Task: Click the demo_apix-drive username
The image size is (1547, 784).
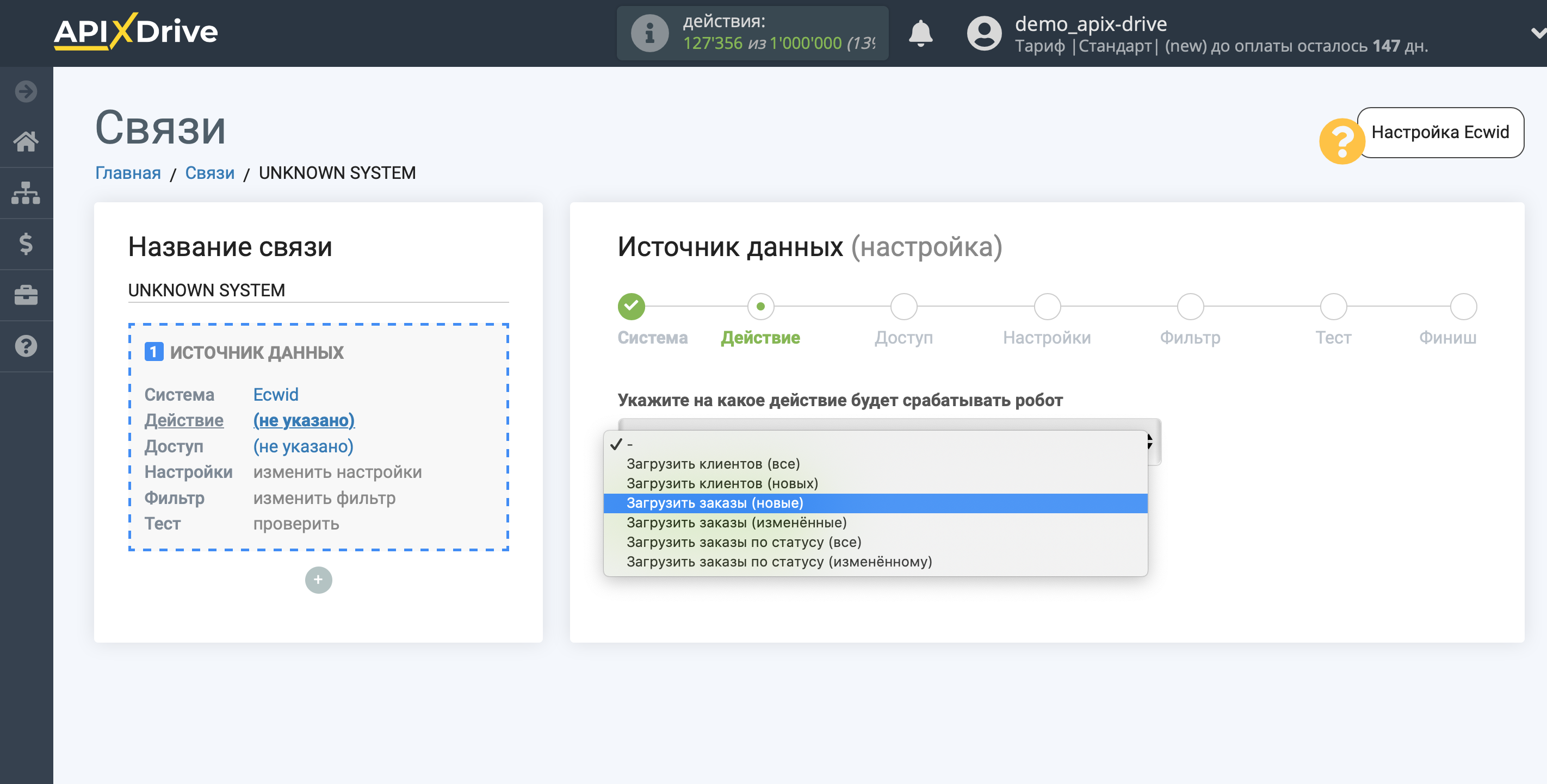Action: (x=1091, y=23)
